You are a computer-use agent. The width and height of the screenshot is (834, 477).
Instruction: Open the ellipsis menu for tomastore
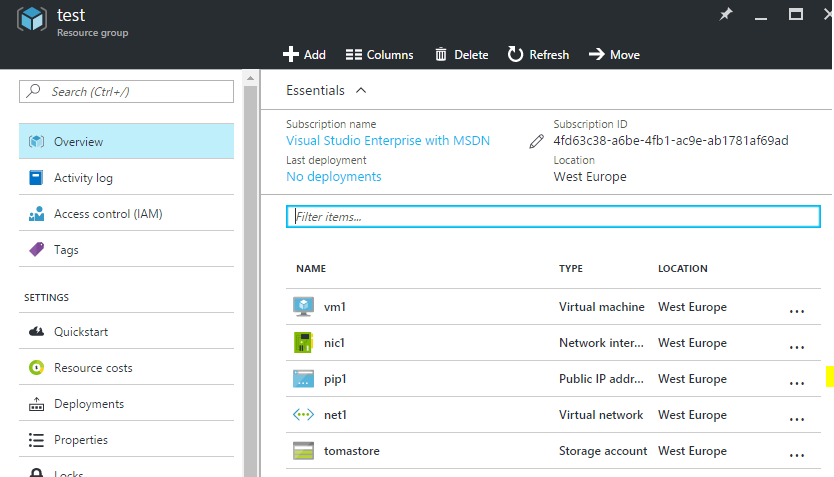pos(797,455)
